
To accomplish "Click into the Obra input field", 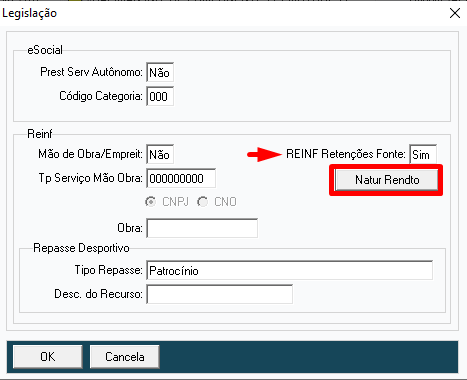I will 202,228.
